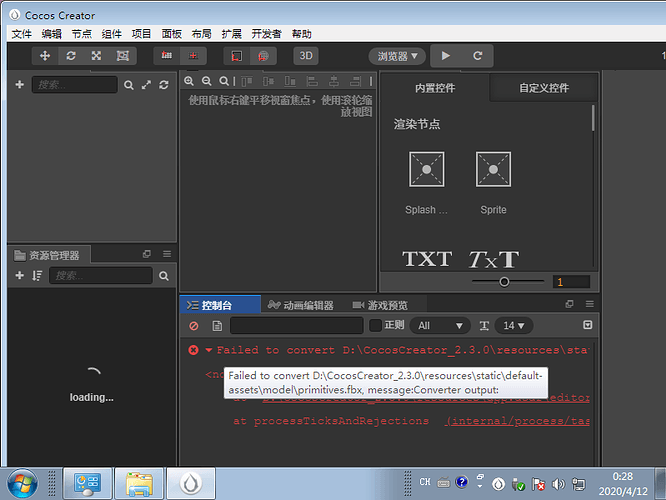Screen dimensions: 666x500
Task: Start game preview with play button
Action: pos(446,56)
